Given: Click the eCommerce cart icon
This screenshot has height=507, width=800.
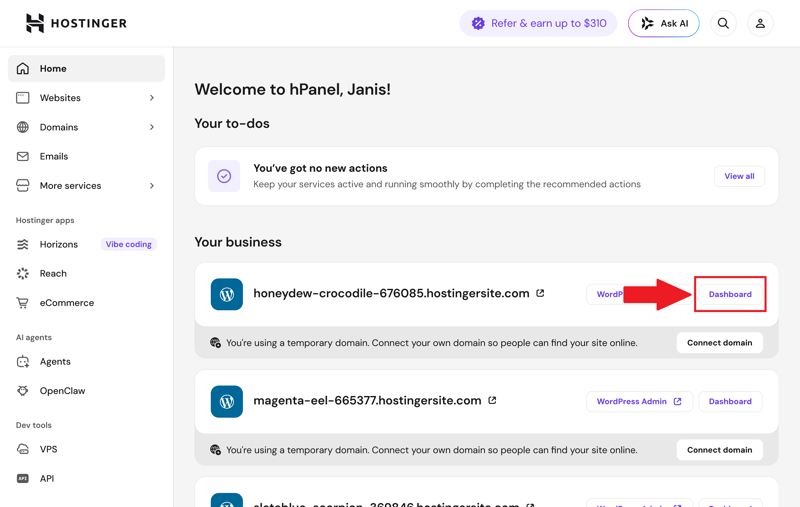Looking at the screenshot, I should 22,303.
